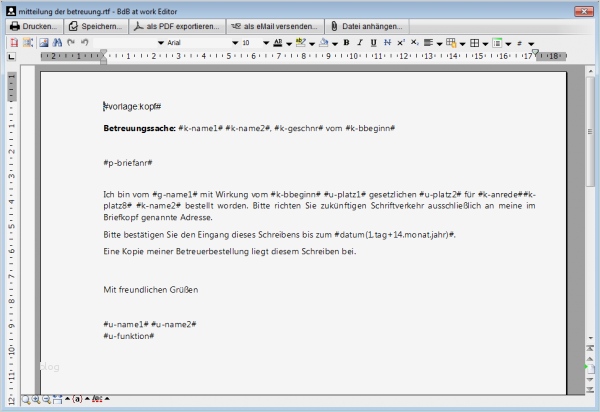Toggle superscript formatting
Image resolution: width=600 pixels, height=412 pixels.
pyautogui.click(x=401, y=43)
